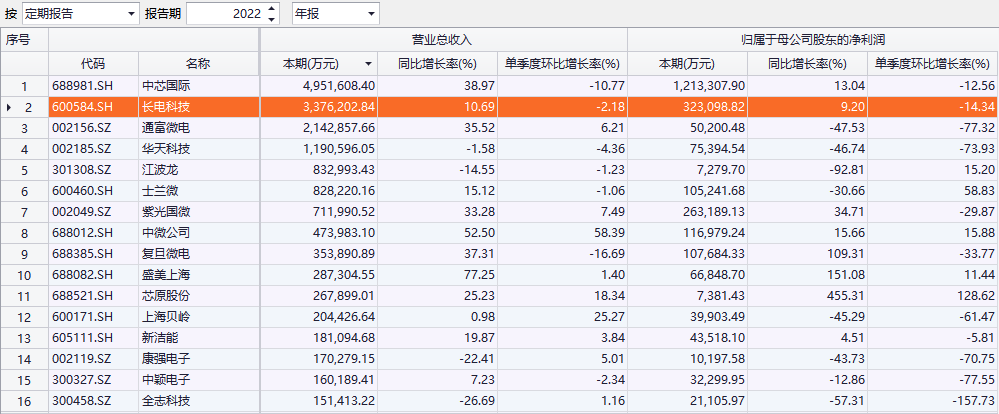999x414 pixels.
Task: Sort by the 名称 column header
Action: tap(197, 64)
